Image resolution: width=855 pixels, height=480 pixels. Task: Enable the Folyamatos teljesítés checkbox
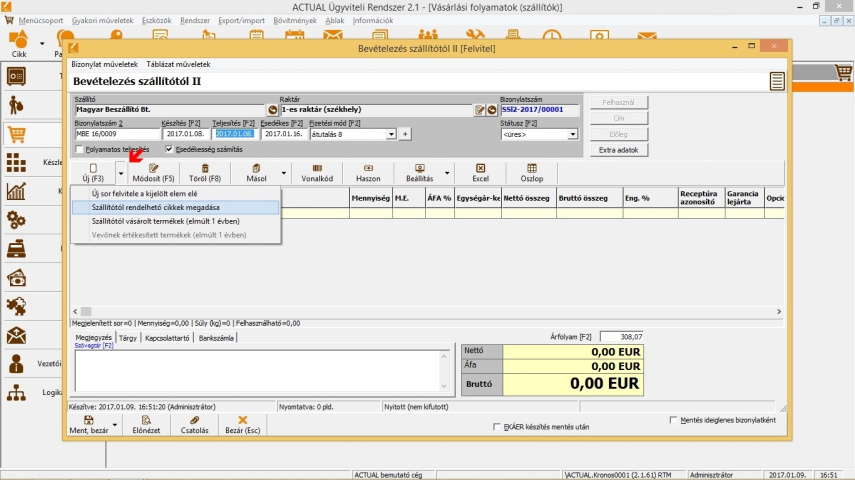(80, 149)
